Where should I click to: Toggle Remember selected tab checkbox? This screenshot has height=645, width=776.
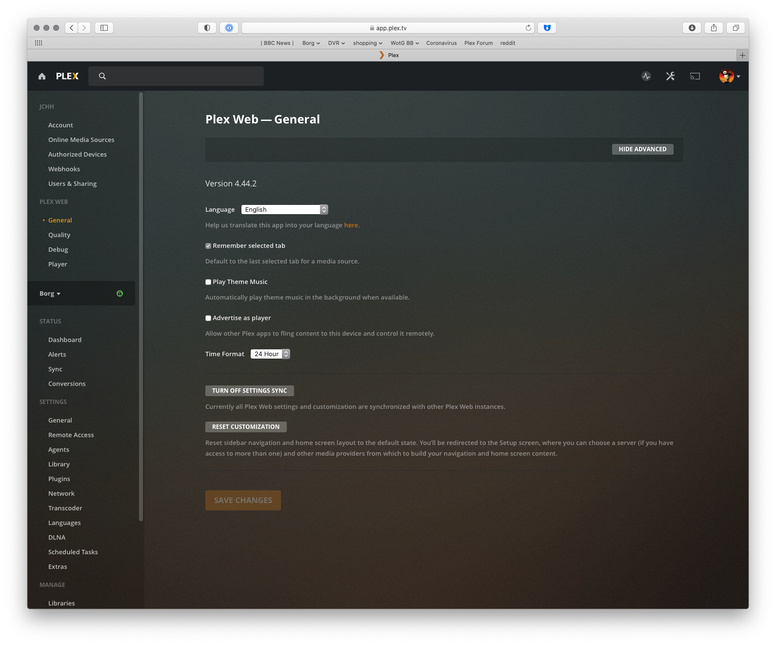(208, 246)
